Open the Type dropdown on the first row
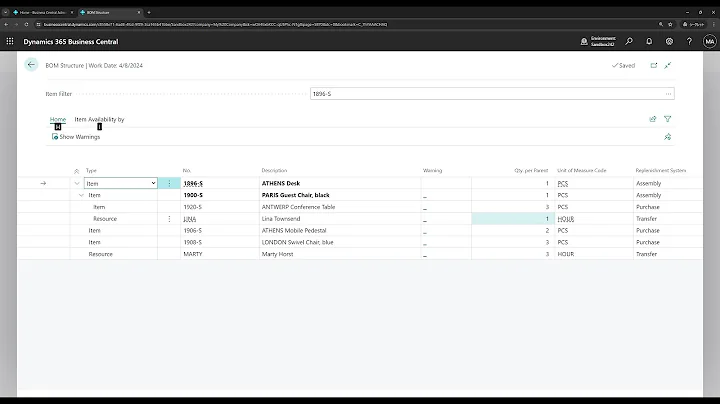This screenshot has height=404, width=720. tap(153, 183)
